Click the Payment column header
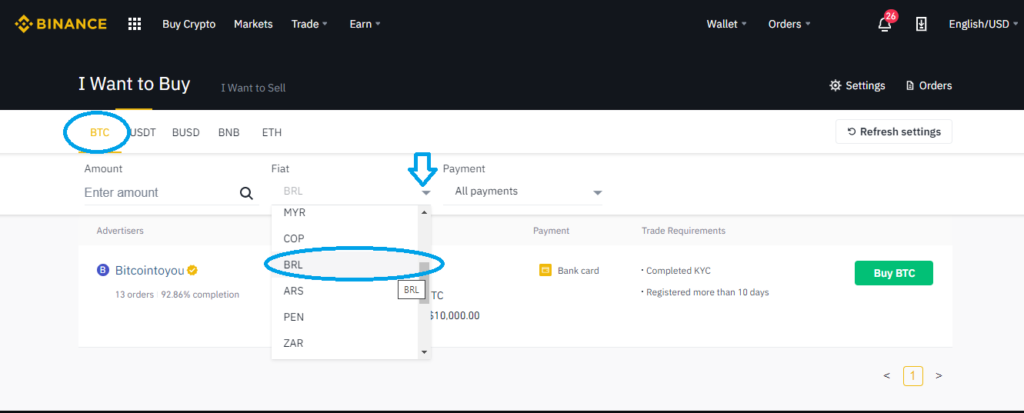The width and height of the screenshot is (1024, 413). pyautogui.click(x=551, y=231)
